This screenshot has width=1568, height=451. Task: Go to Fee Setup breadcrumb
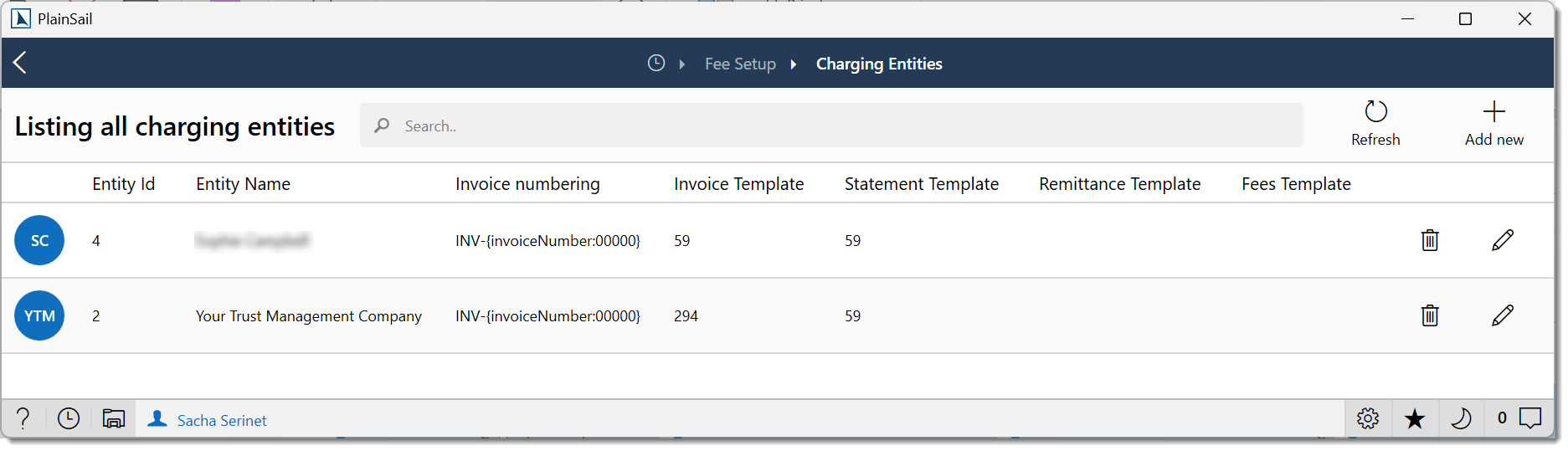(740, 64)
